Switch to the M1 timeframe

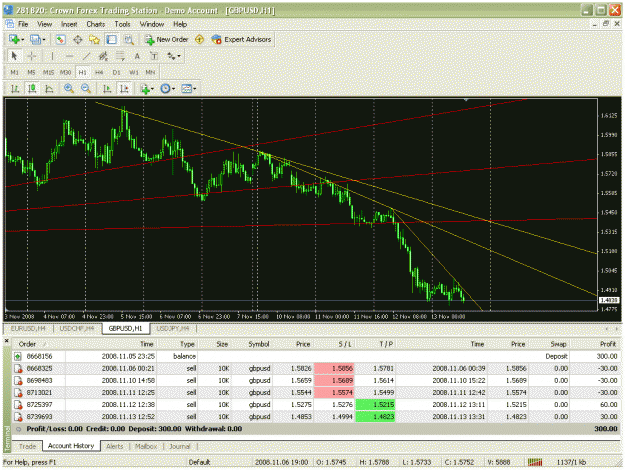pos(14,72)
